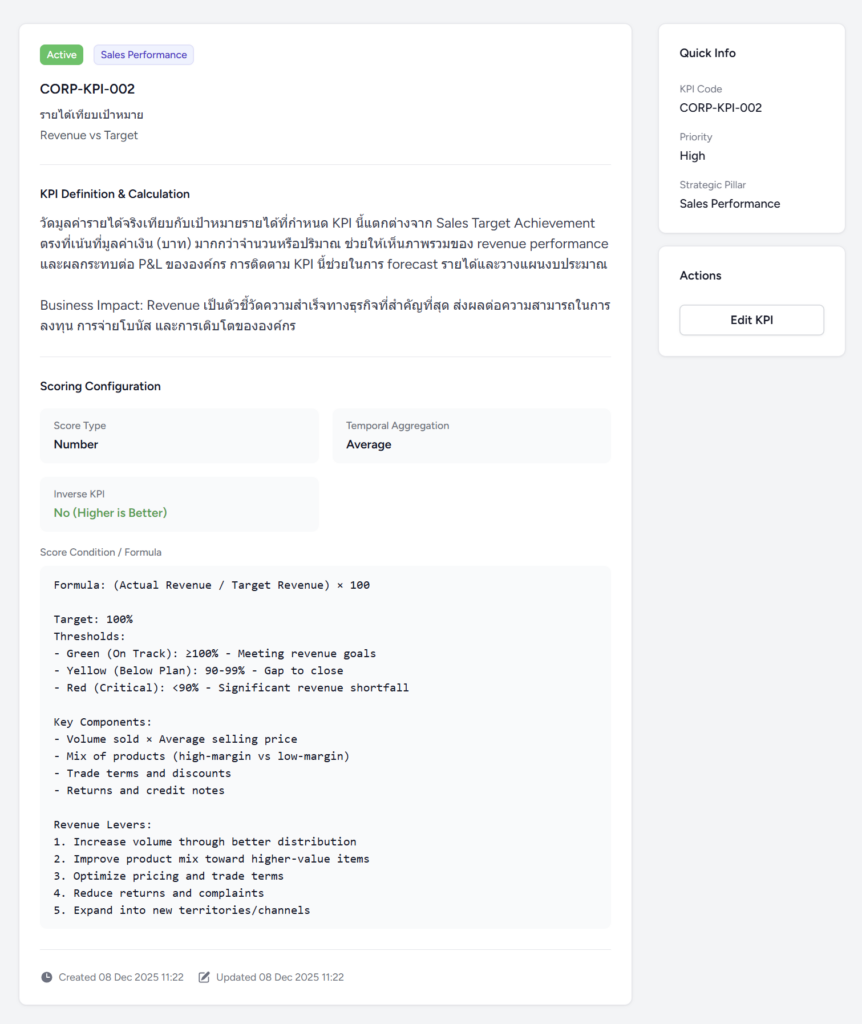Screen dimensions: 862x1024
Task: Click the Temporal Aggregation Average card
Action: pos(471,435)
